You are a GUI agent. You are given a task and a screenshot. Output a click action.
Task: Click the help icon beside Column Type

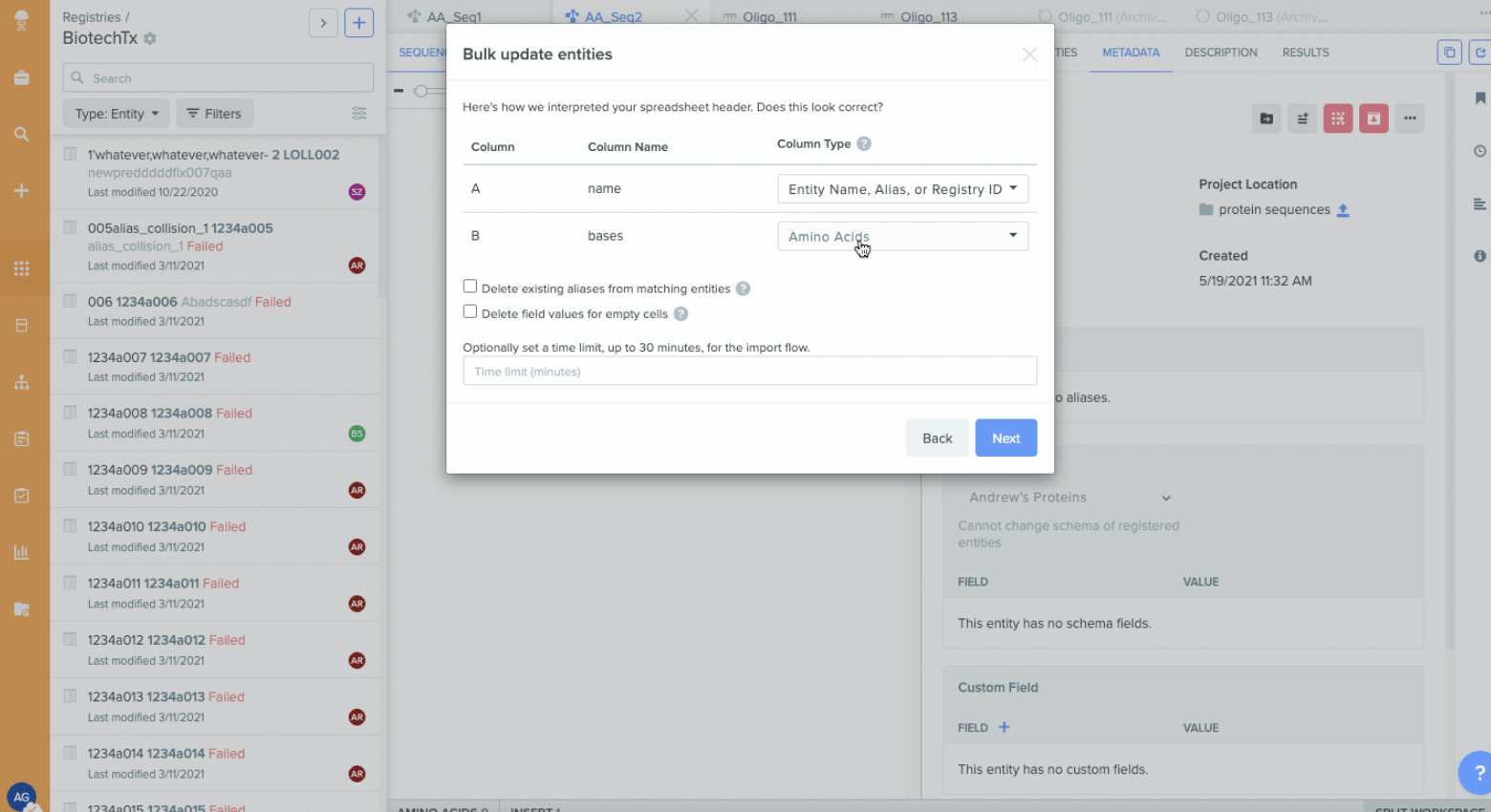click(x=863, y=144)
